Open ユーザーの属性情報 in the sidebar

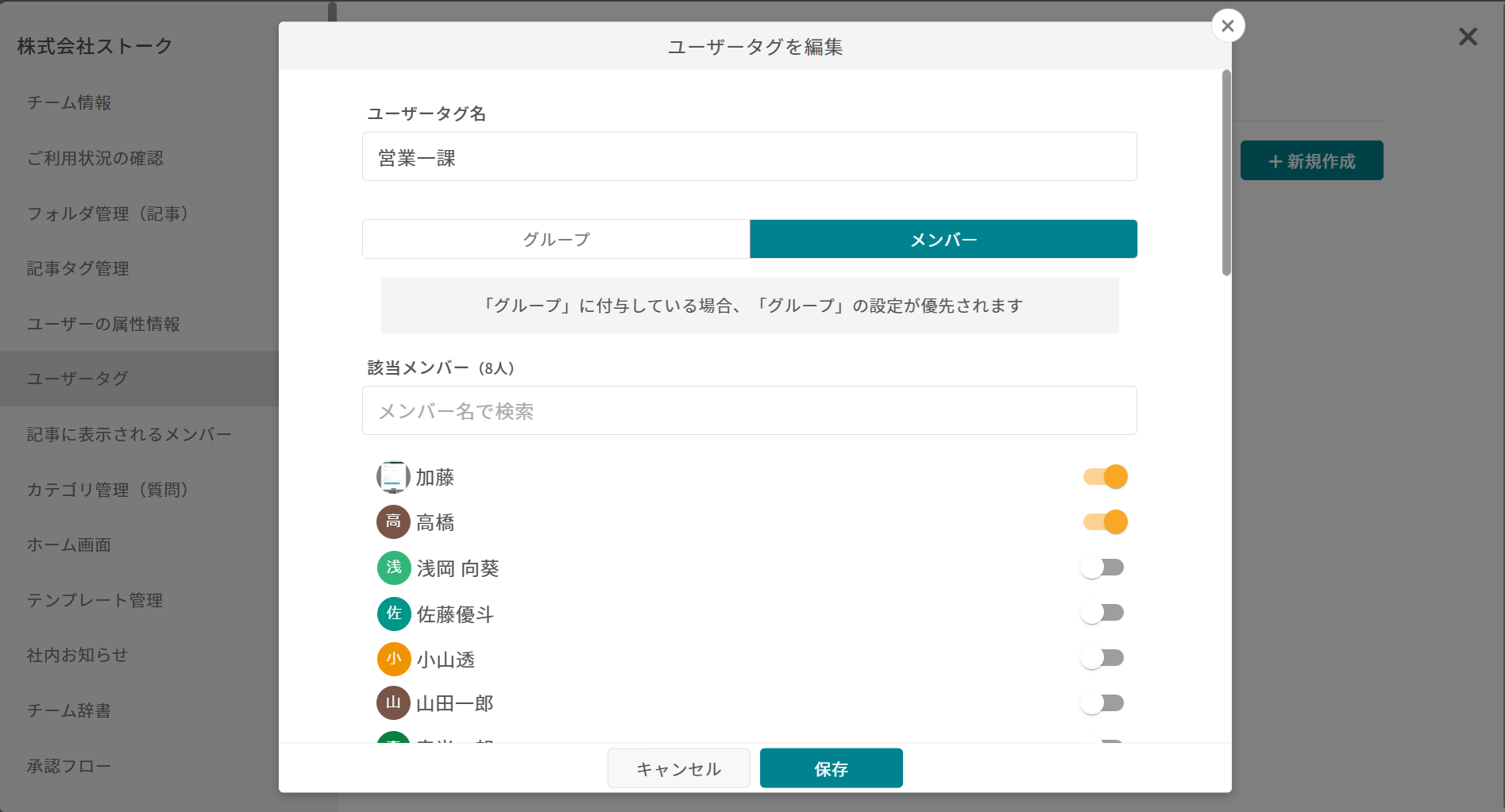click(104, 324)
